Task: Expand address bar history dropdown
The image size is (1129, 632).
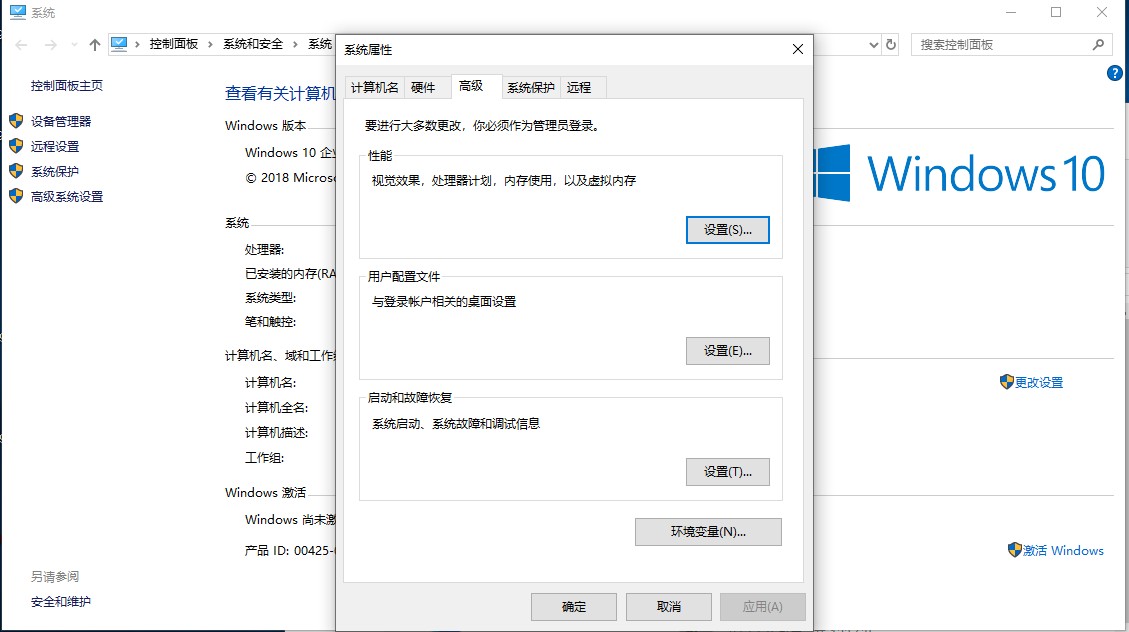Action: pyautogui.click(x=873, y=45)
